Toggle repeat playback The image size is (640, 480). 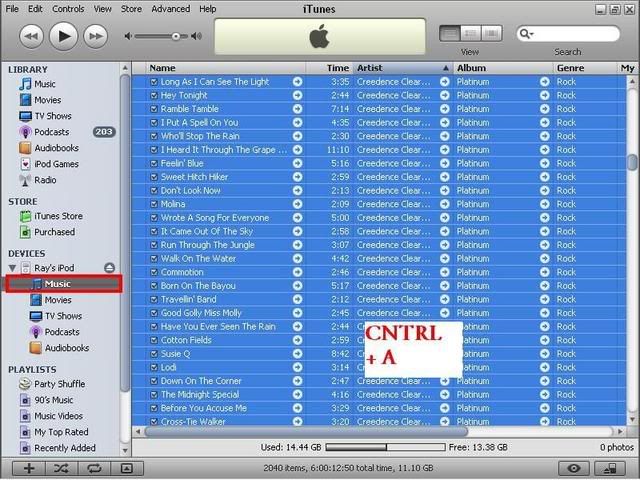[x=94, y=469]
